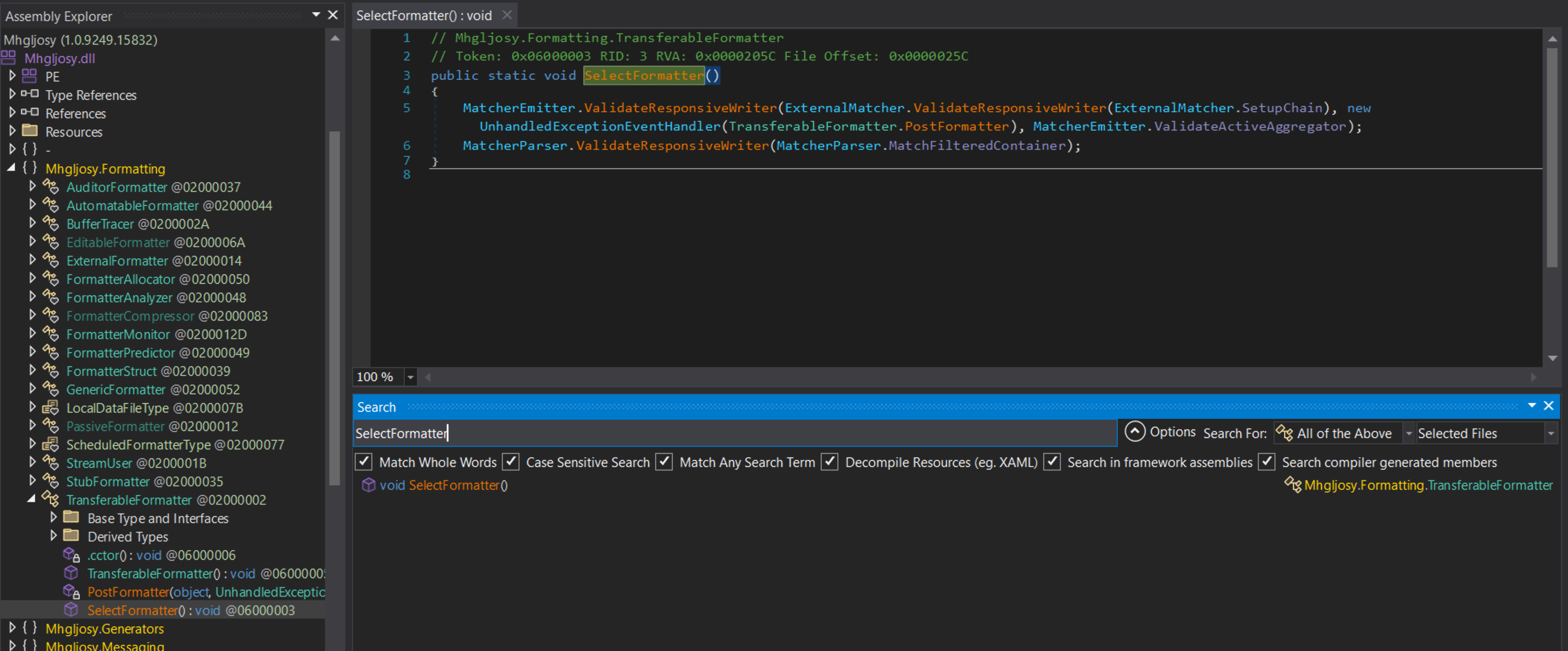This screenshot has height=651, width=1568.
Task: Open Assembly Explorer panel options arrow
Action: 316,14
